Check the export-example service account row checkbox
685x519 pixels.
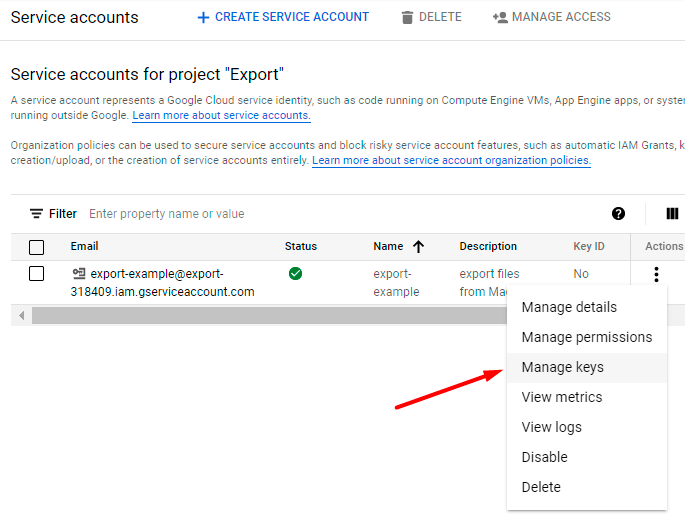37,274
